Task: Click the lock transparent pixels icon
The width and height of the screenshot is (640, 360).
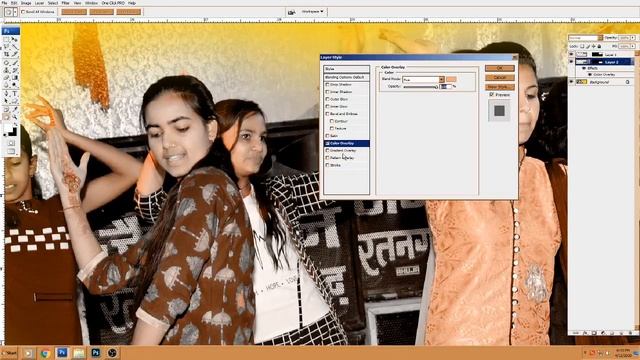Action: 582,47
